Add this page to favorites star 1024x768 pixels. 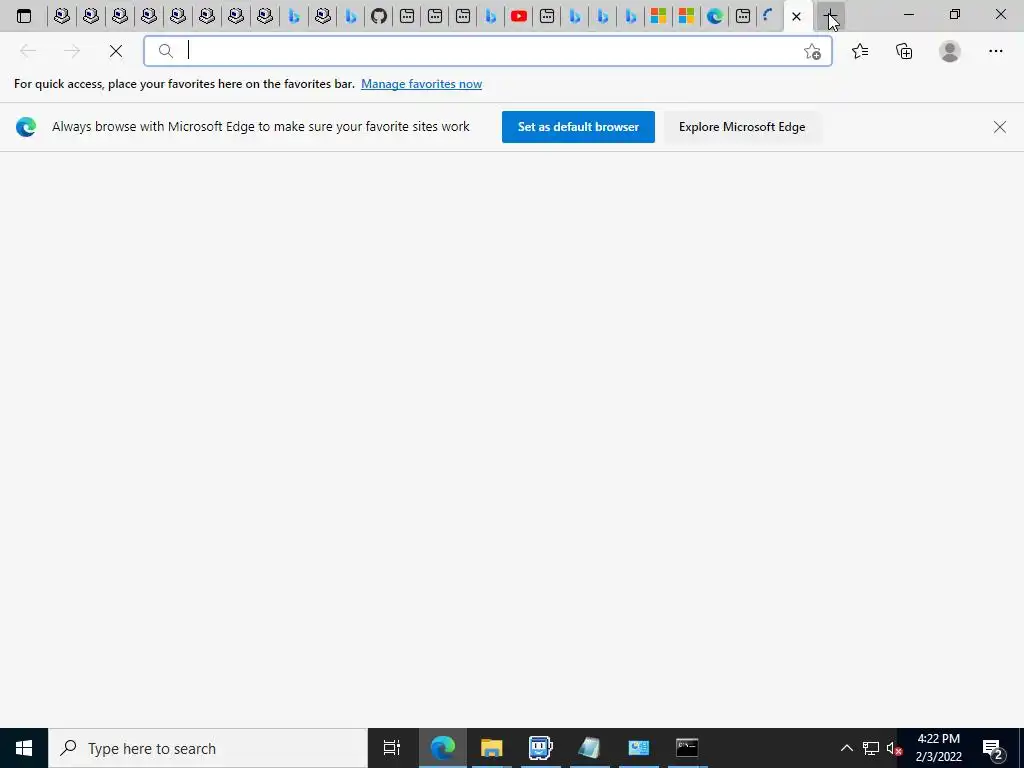(x=812, y=51)
